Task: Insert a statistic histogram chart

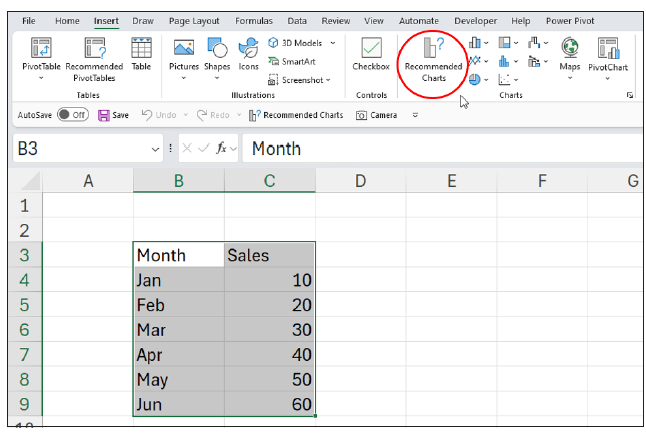Action: coord(504,61)
